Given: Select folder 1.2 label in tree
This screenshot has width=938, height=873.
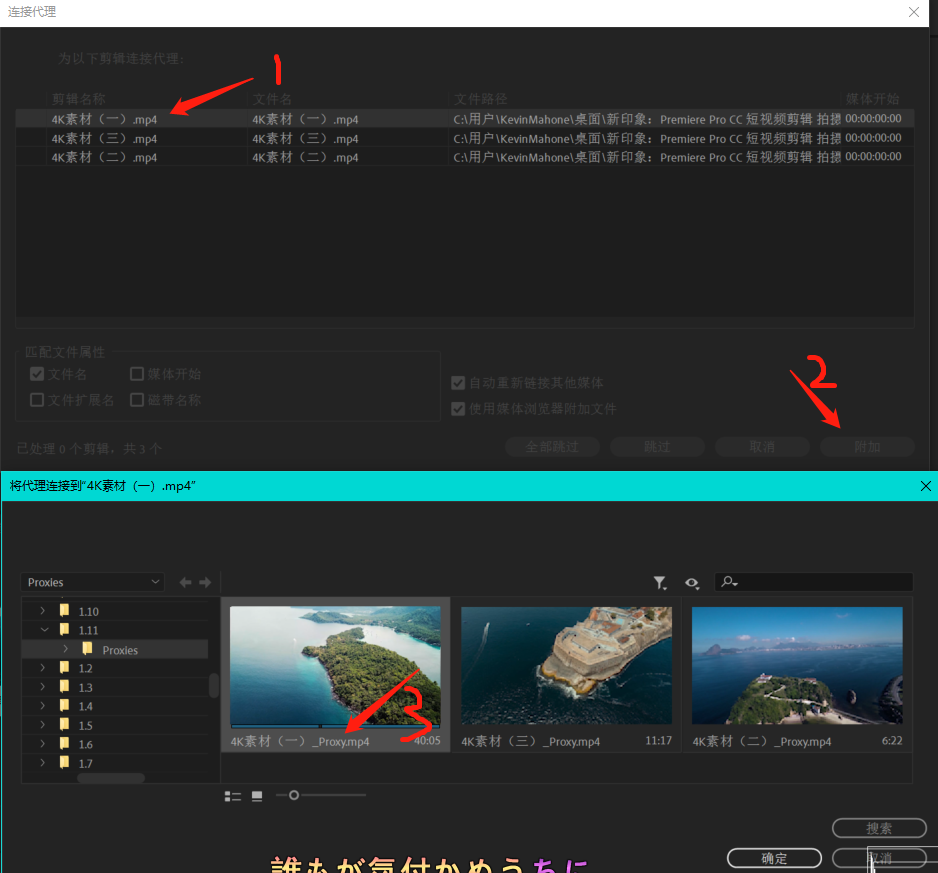Looking at the screenshot, I should [86, 668].
